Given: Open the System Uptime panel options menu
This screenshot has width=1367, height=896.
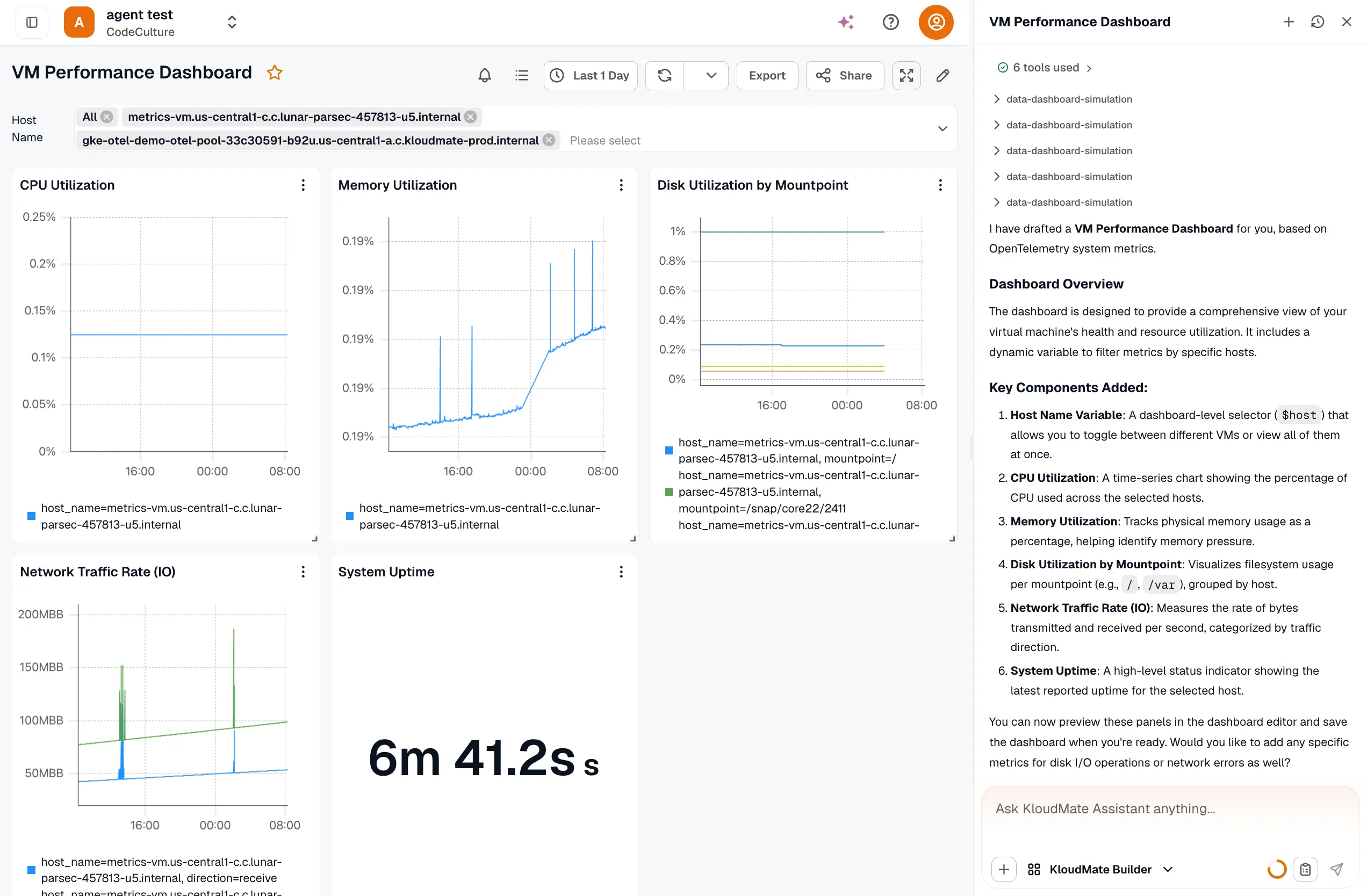Looking at the screenshot, I should 621,572.
